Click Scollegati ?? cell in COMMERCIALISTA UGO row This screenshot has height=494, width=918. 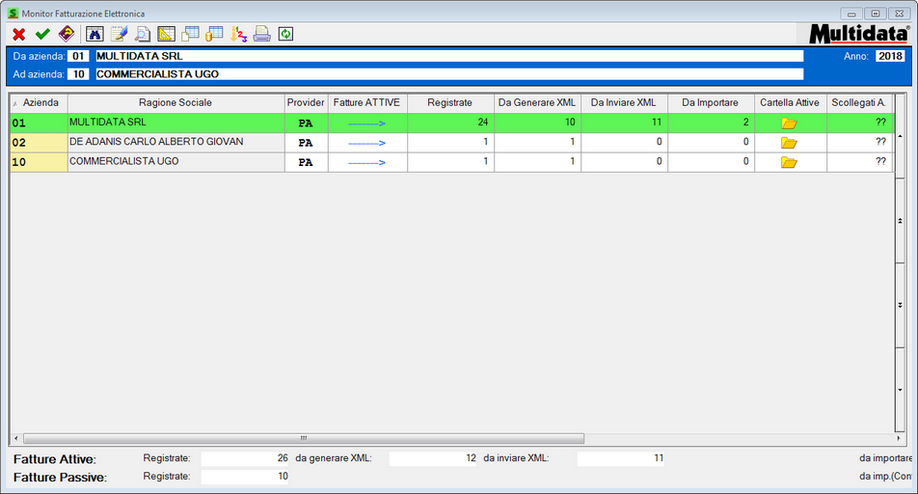[x=859, y=162]
